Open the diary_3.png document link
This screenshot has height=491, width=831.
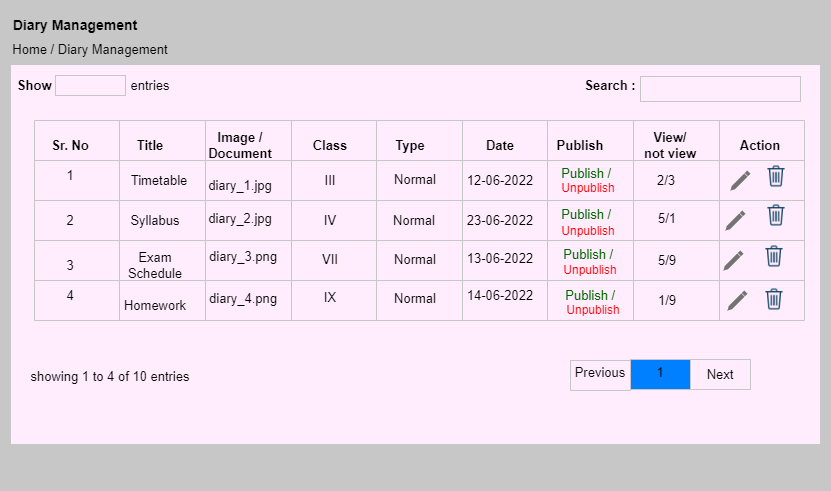point(243,257)
